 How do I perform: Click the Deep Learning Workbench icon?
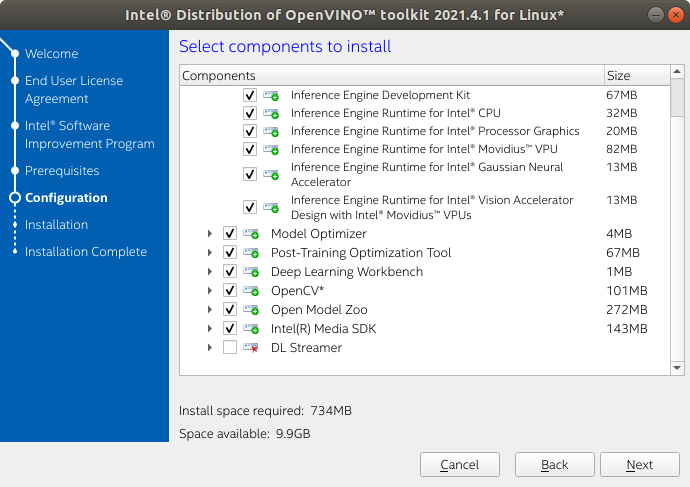[251, 272]
